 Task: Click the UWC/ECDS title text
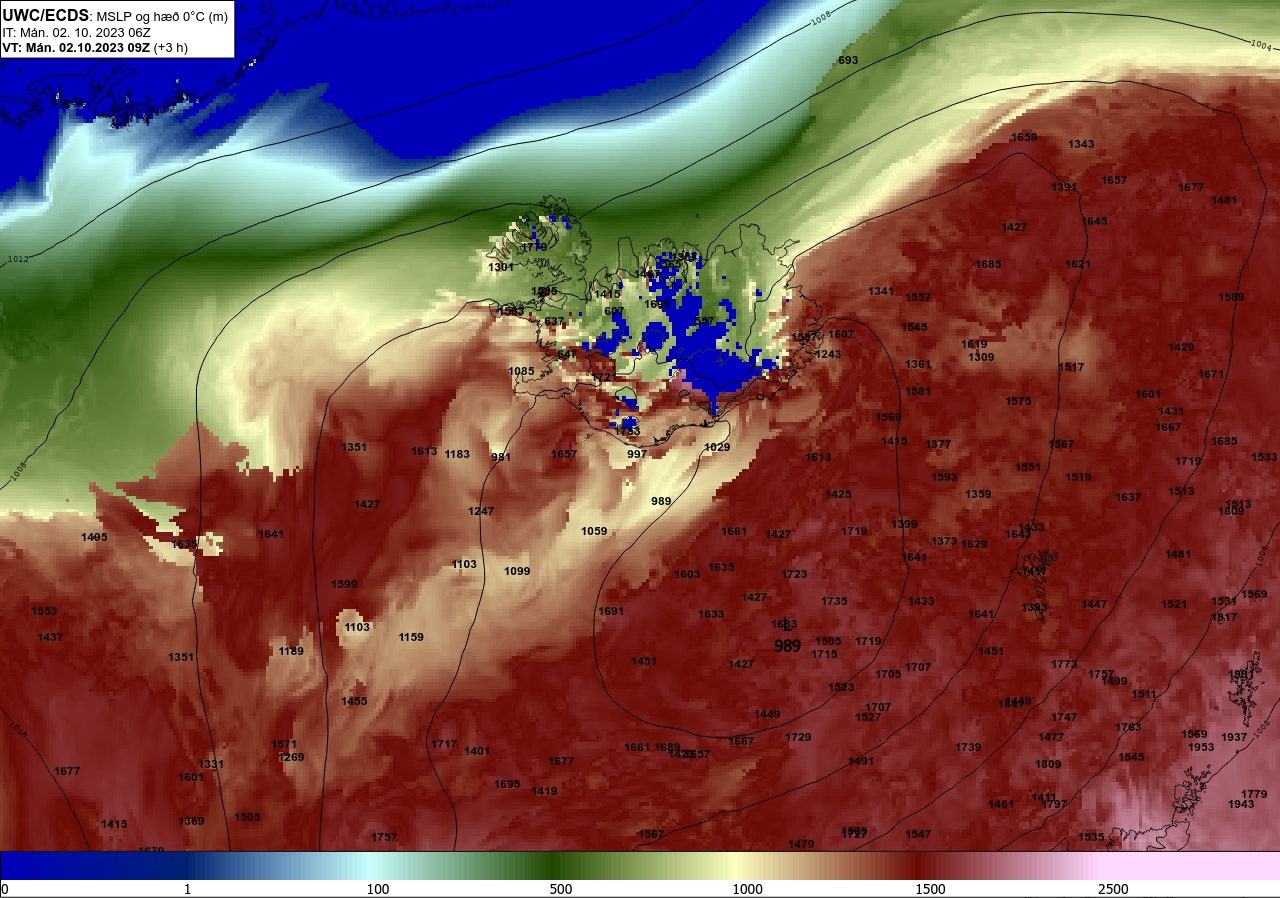pos(46,15)
